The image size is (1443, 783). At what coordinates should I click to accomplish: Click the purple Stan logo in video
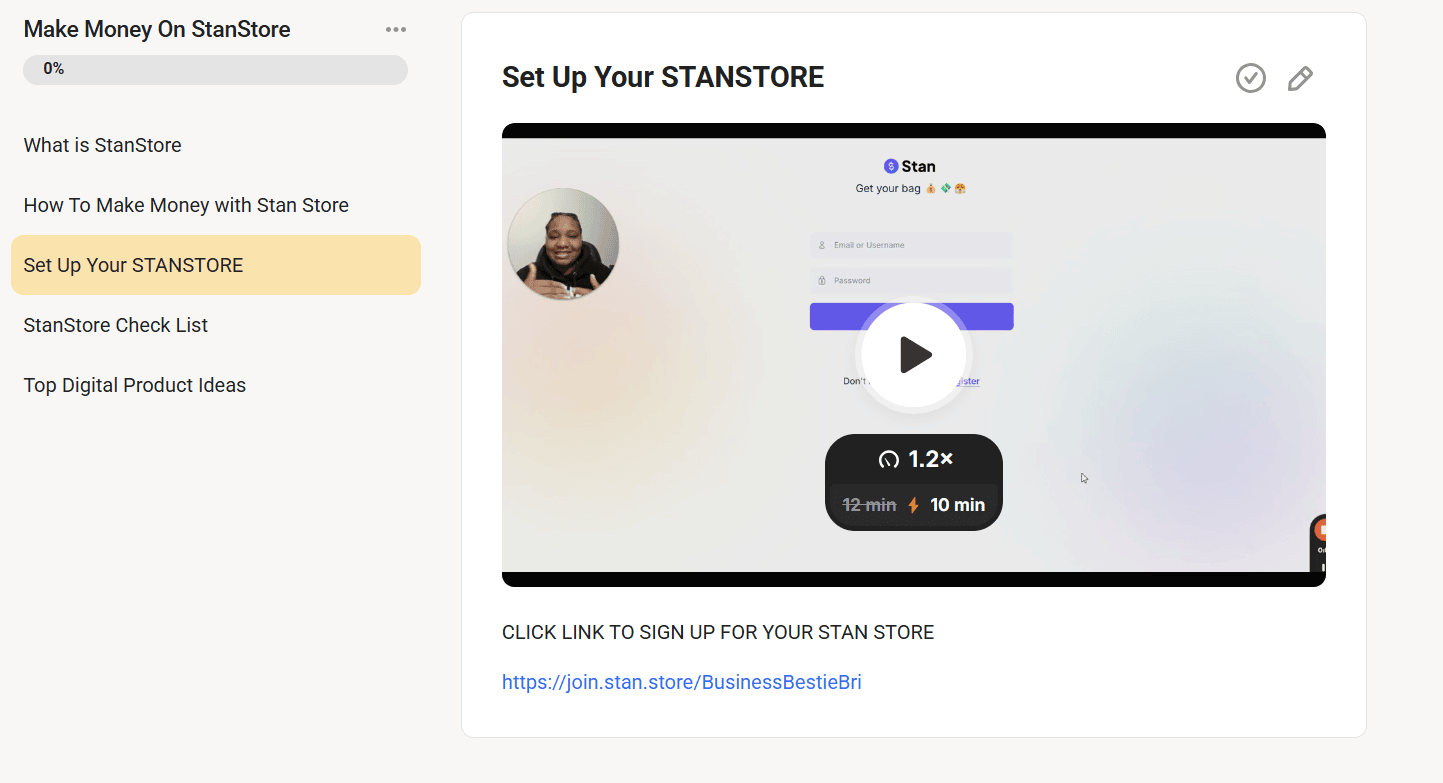coord(891,166)
